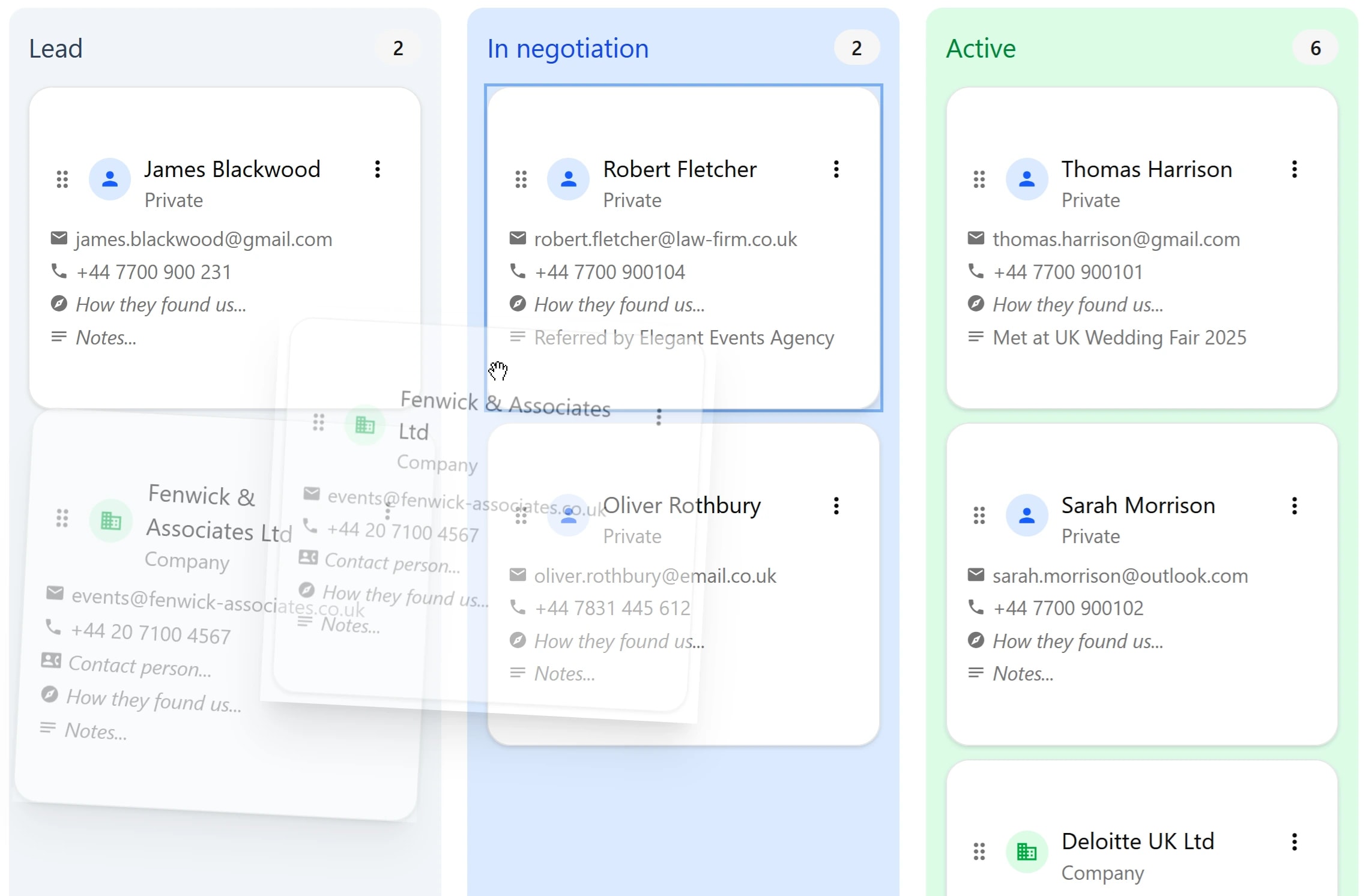The width and height of the screenshot is (1366, 896).
Task: Click phone number +44 7831 445 612
Action: (612, 608)
